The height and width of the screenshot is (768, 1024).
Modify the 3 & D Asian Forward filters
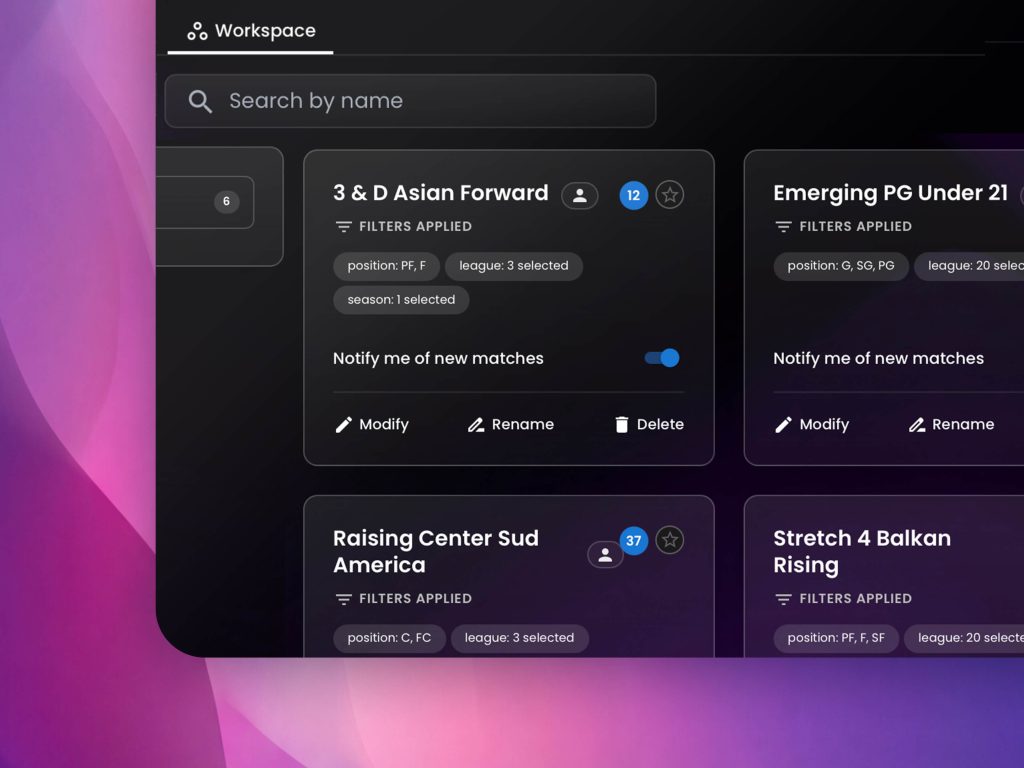(372, 424)
